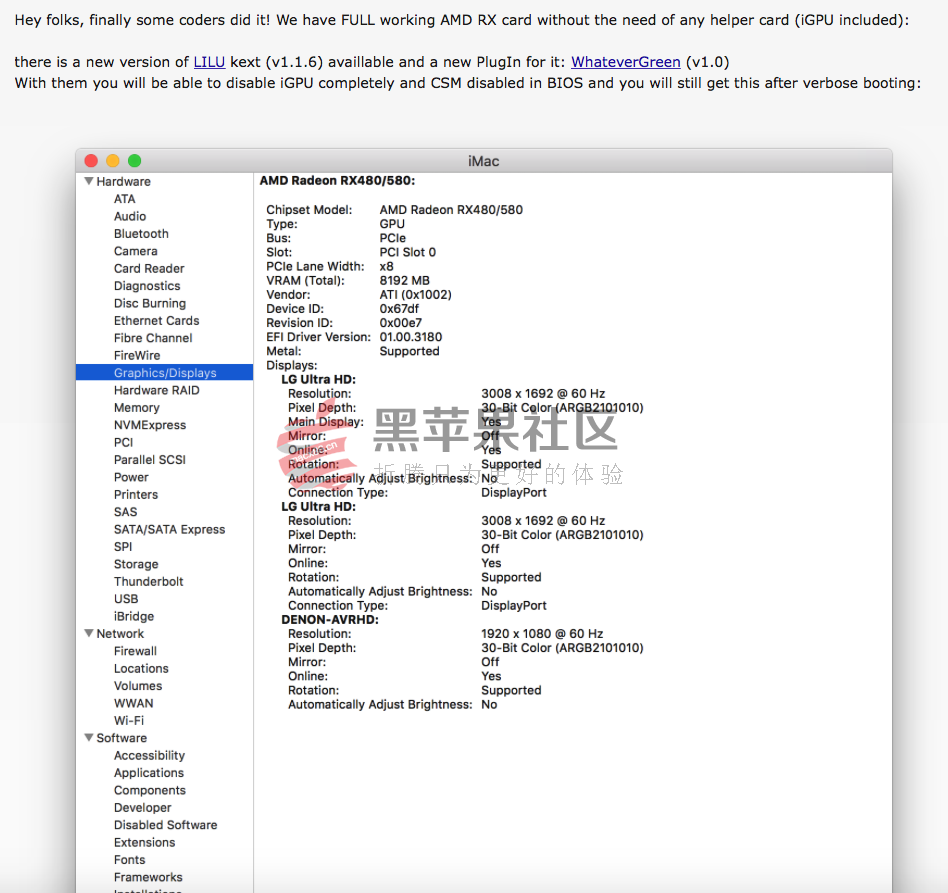
Task: Show Fonts under Software
Action: [129, 860]
